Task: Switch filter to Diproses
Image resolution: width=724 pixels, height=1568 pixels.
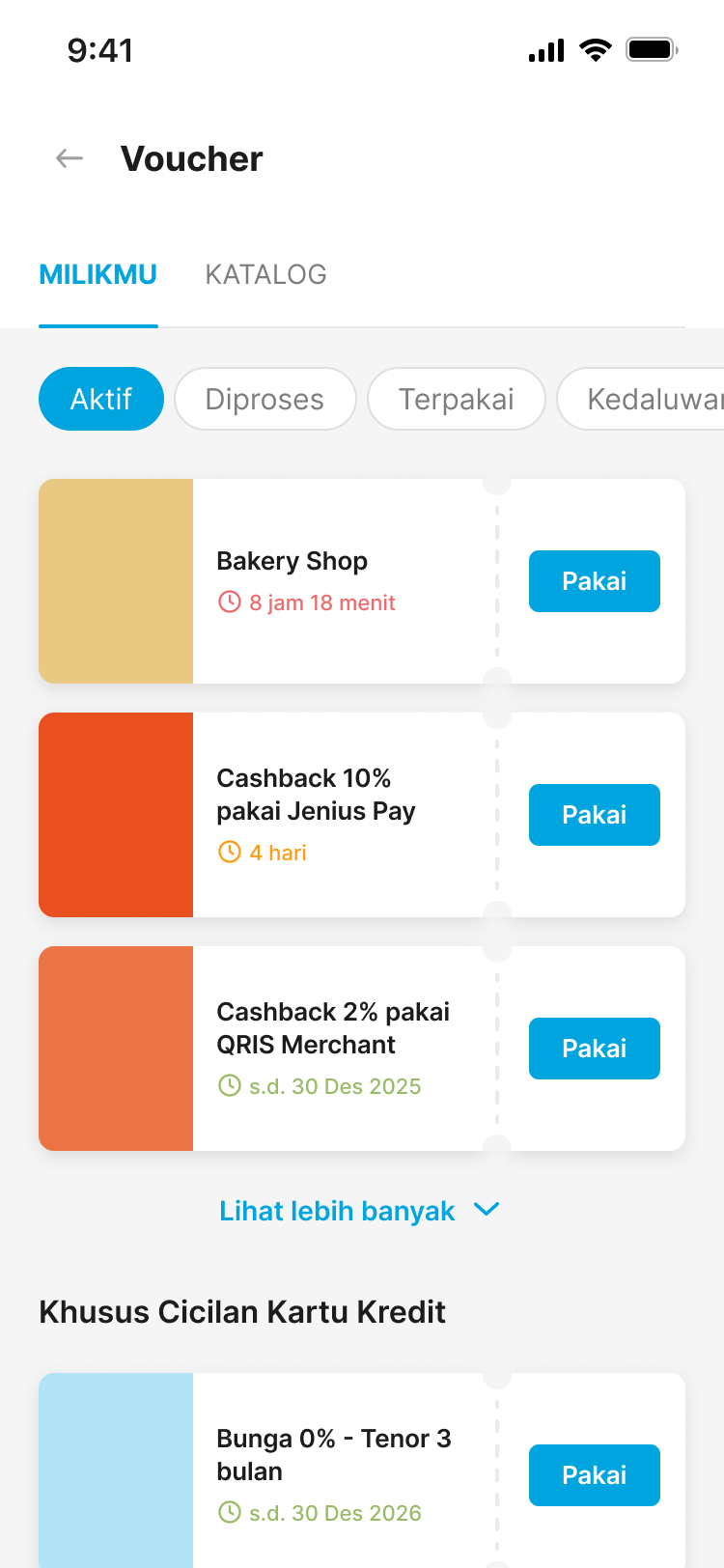Action: (x=265, y=399)
